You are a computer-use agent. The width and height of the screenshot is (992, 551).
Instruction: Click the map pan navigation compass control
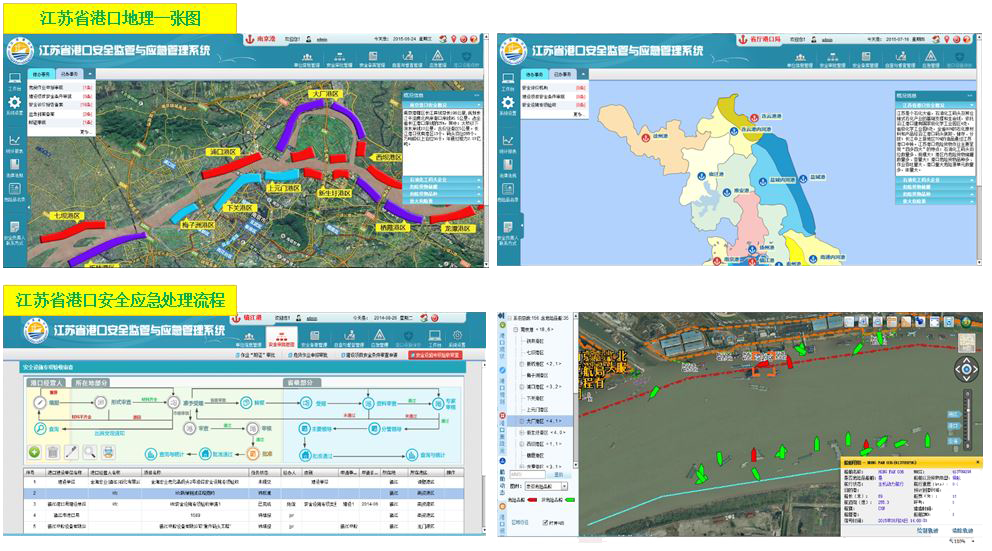click(966, 370)
